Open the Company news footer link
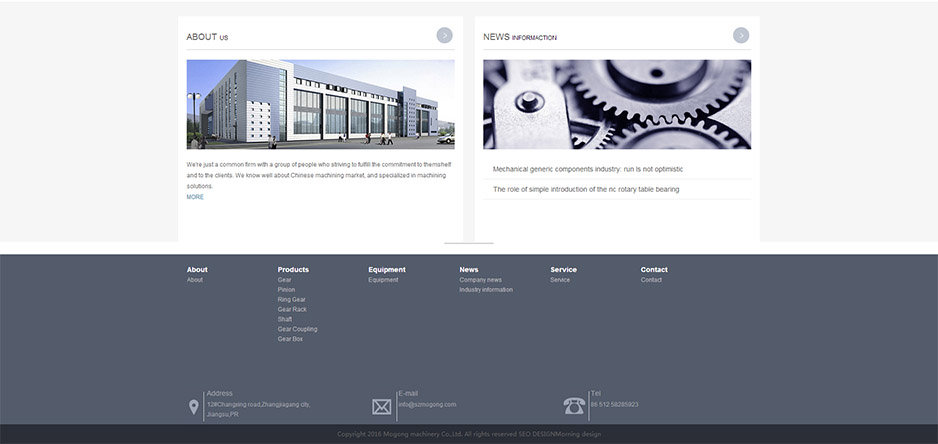The width and height of the screenshot is (938, 444). pos(480,280)
